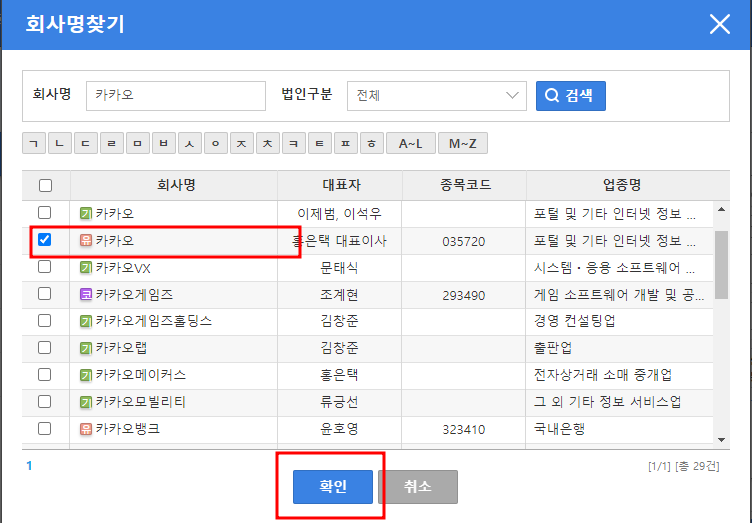752x523 pixels.
Task: Click representative name 문태식
Action: click(339, 267)
